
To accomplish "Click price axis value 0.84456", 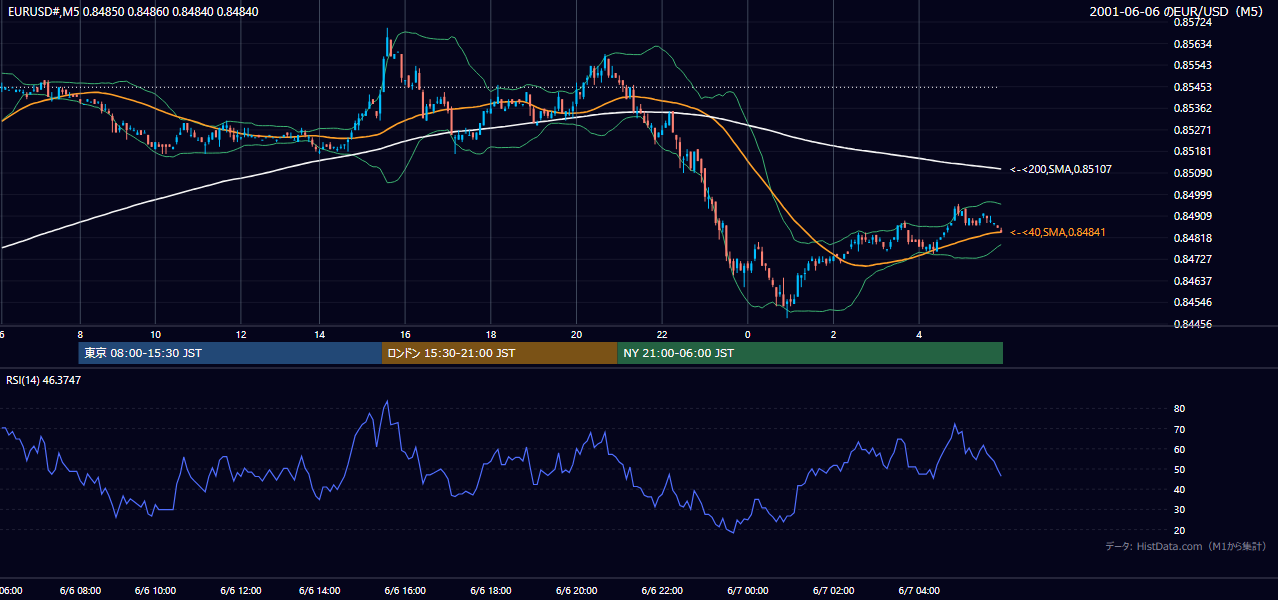I will pyautogui.click(x=1192, y=324).
